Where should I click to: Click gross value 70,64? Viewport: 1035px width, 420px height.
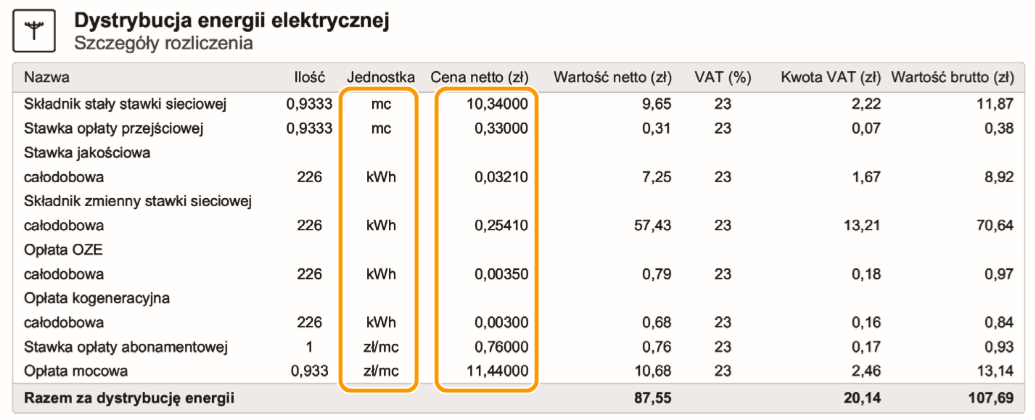pyautogui.click(x=995, y=226)
